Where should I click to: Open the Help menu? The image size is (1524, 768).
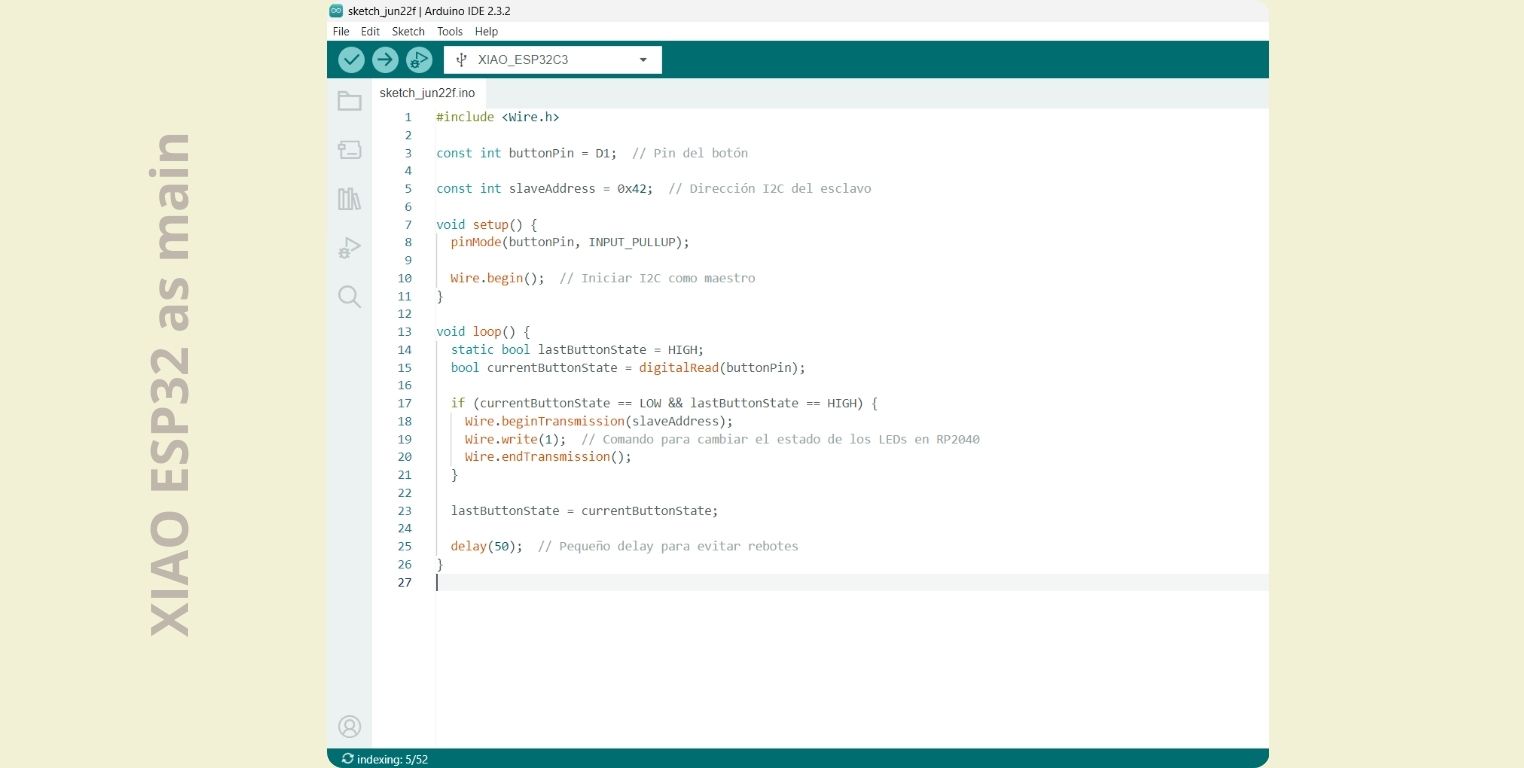tap(486, 31)
